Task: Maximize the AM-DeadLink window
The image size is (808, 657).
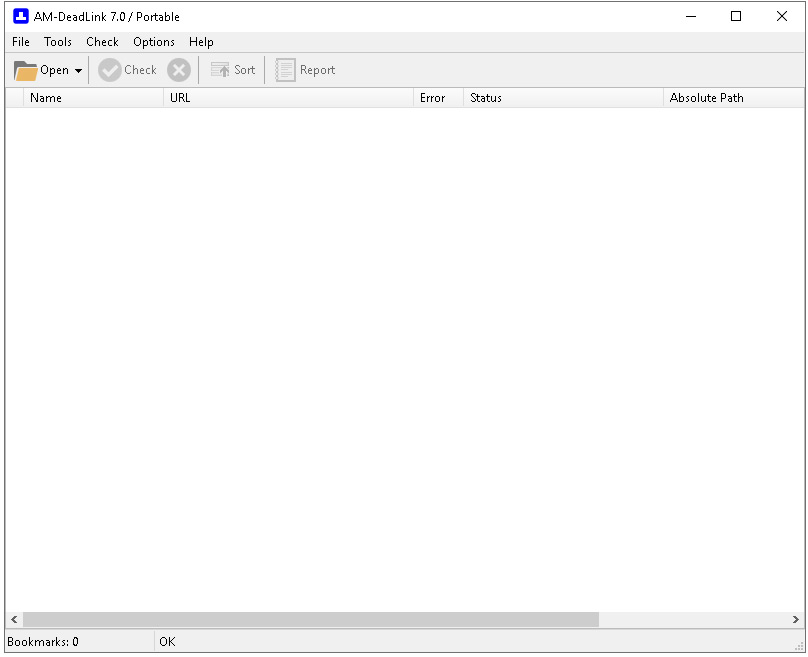Action: coord(736,16)
